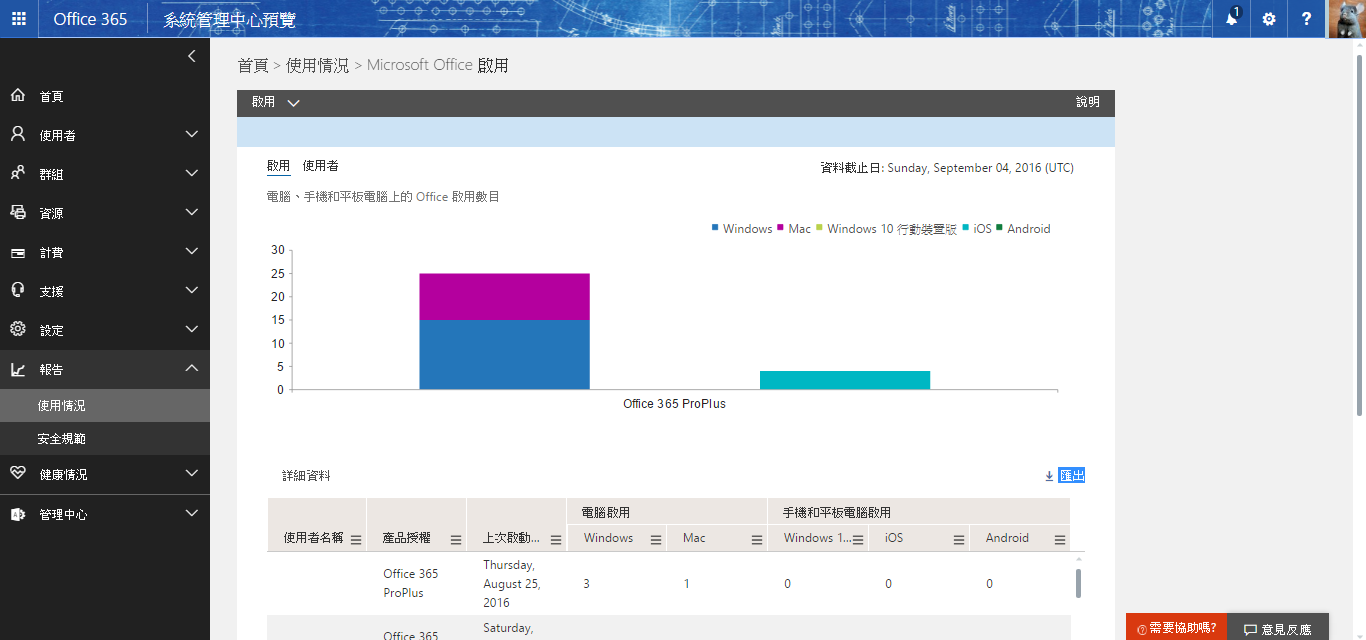1366x640 pixels.
Task: Toggle the Mac legend swatch
Action: 780,228
